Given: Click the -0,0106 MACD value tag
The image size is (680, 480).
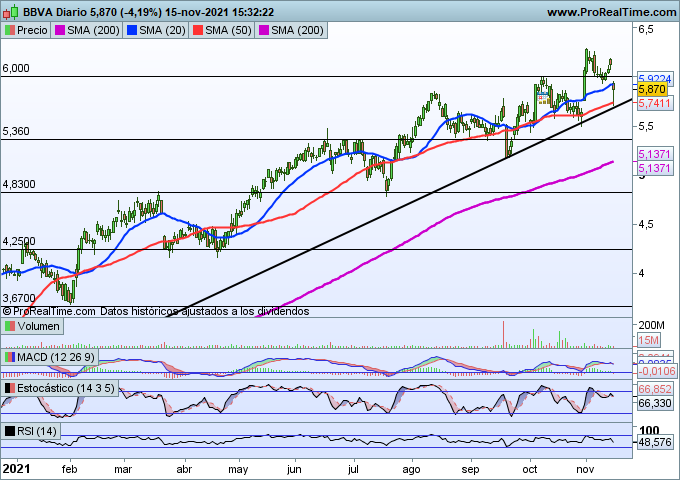Looking at the screenshot, I should (x=657, y=371).
